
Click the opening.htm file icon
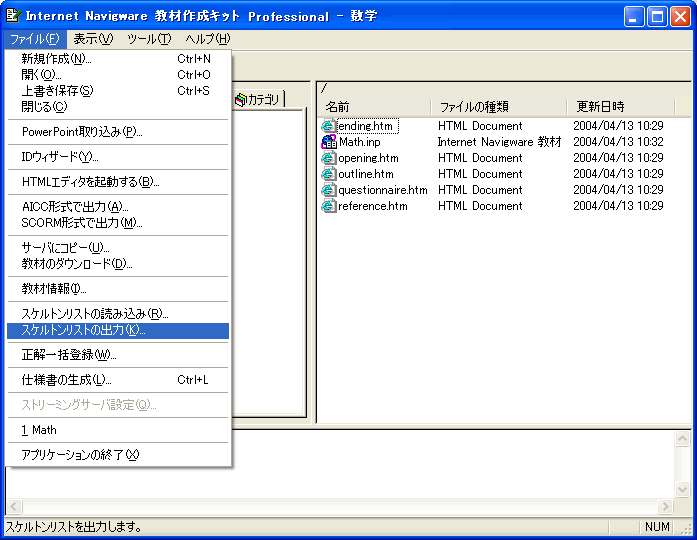coord(328,158)
